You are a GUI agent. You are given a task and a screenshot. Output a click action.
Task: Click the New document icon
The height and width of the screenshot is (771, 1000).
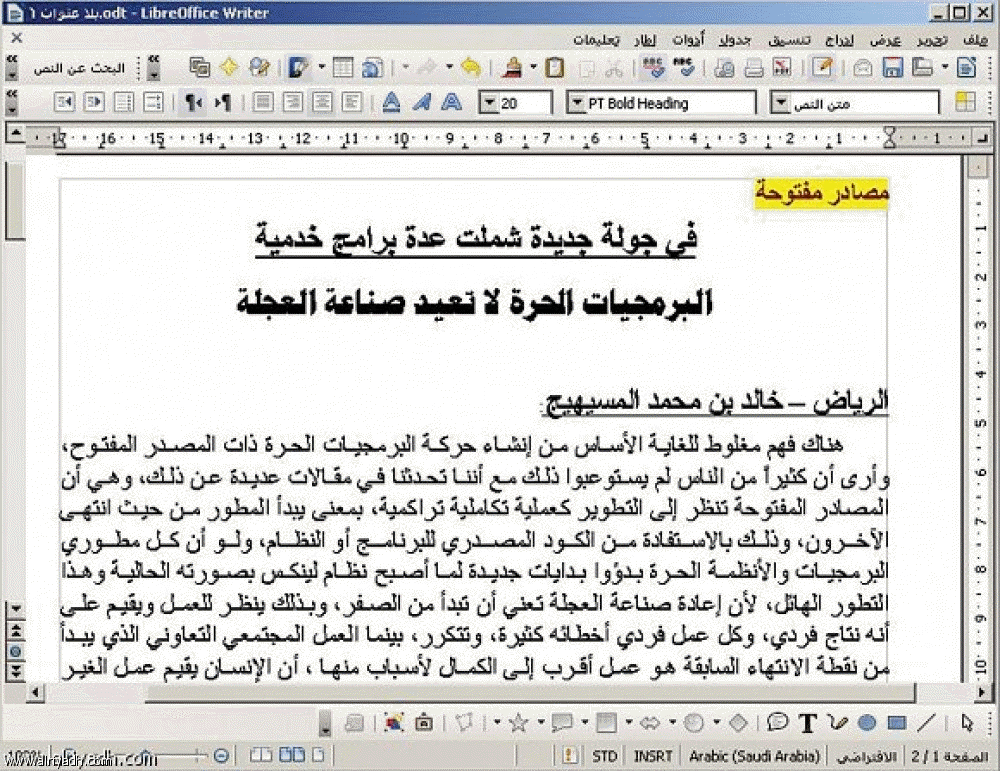966,68
